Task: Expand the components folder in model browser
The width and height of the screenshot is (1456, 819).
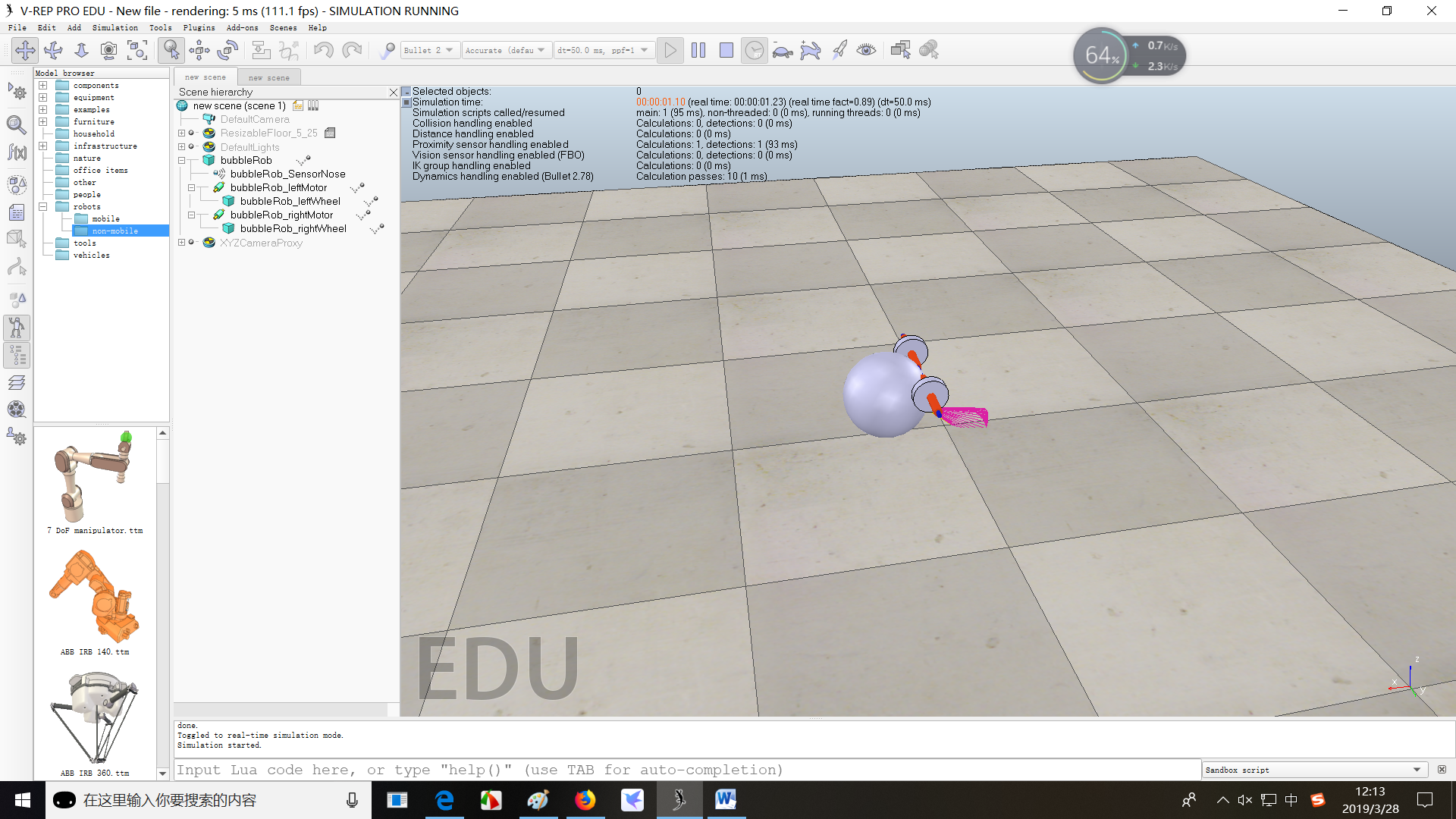Action: coord(43,86)
